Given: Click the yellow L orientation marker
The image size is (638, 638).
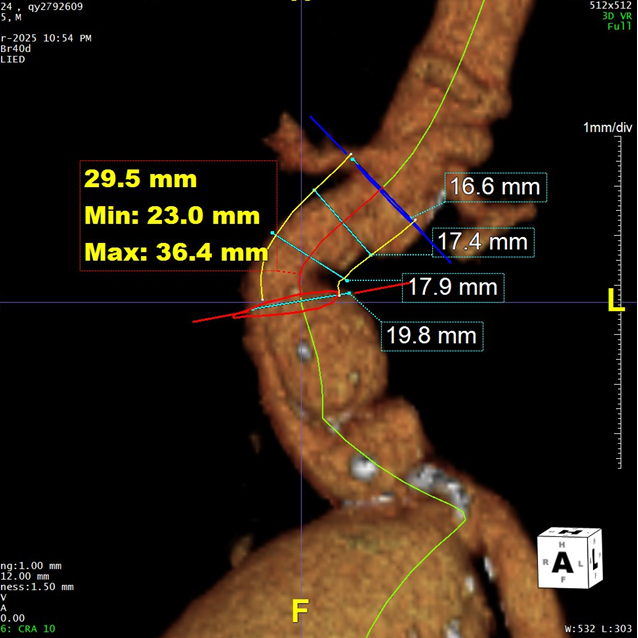Looking at the screenshot, I should coord(616,300).
